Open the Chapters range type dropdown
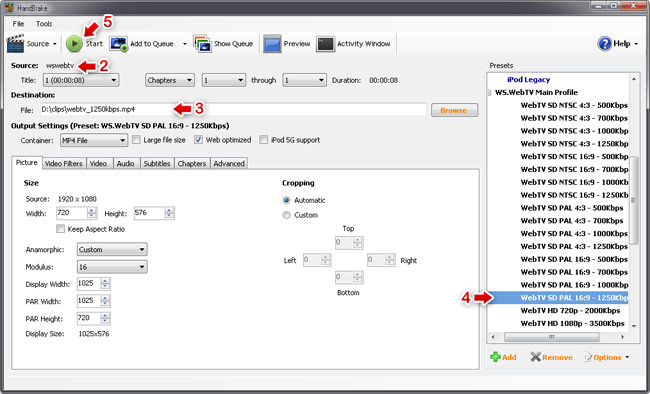Image resolution: width=650 pixels, height=394 pixels. [x=170, y=80]
